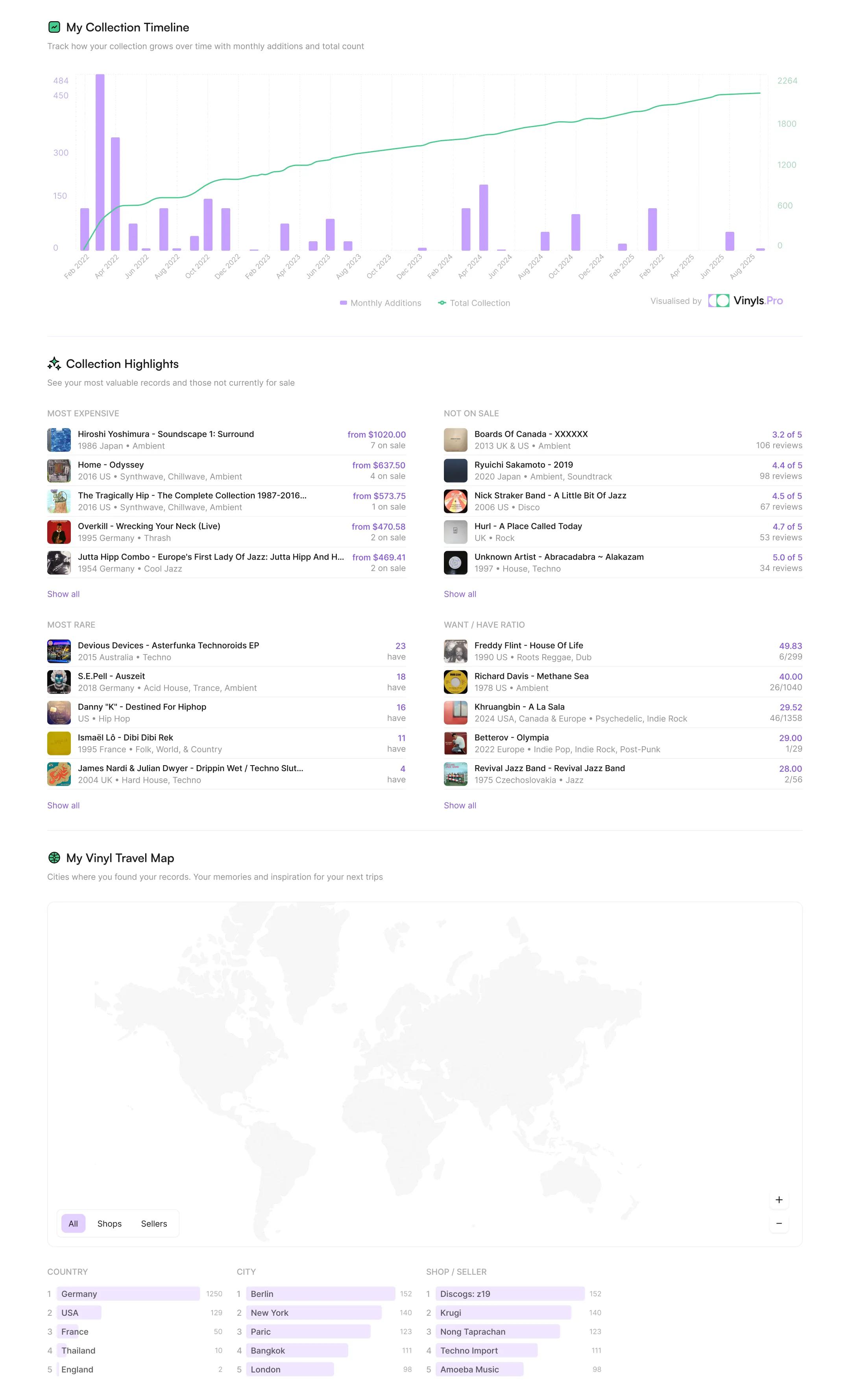Click the Collection Highlights sparkle icon
The height and width of the screenshot is (1400, 850).
point(54,364)
